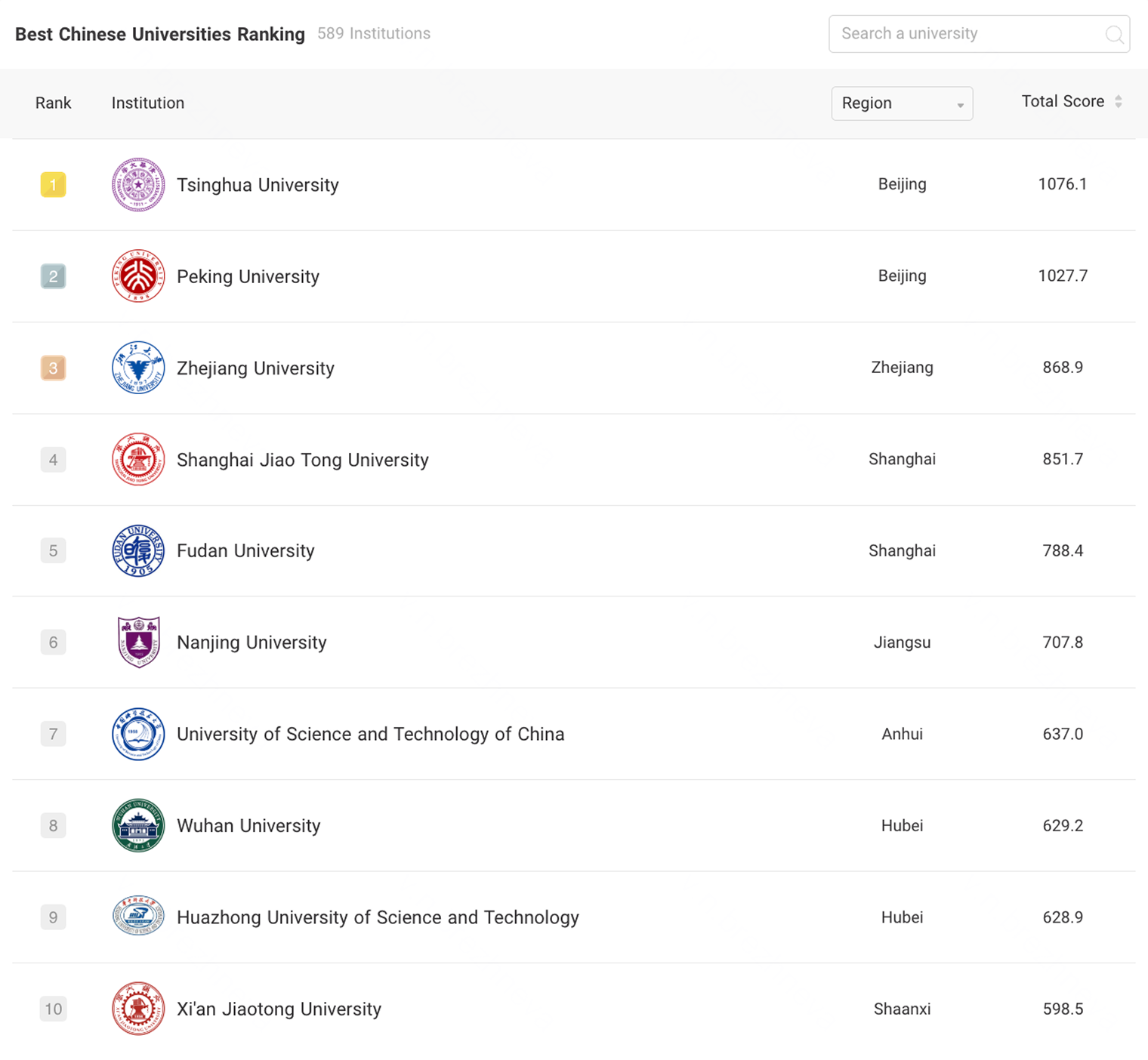This screenshot has height=1060, width=1148.
Task: Click the Institution column header
Action: point(148,103)
